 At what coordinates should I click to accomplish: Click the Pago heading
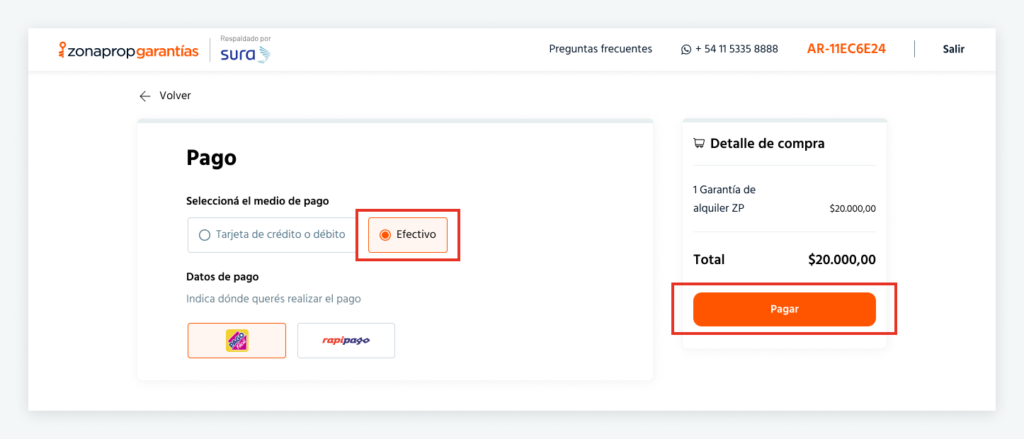click(211, 158)
